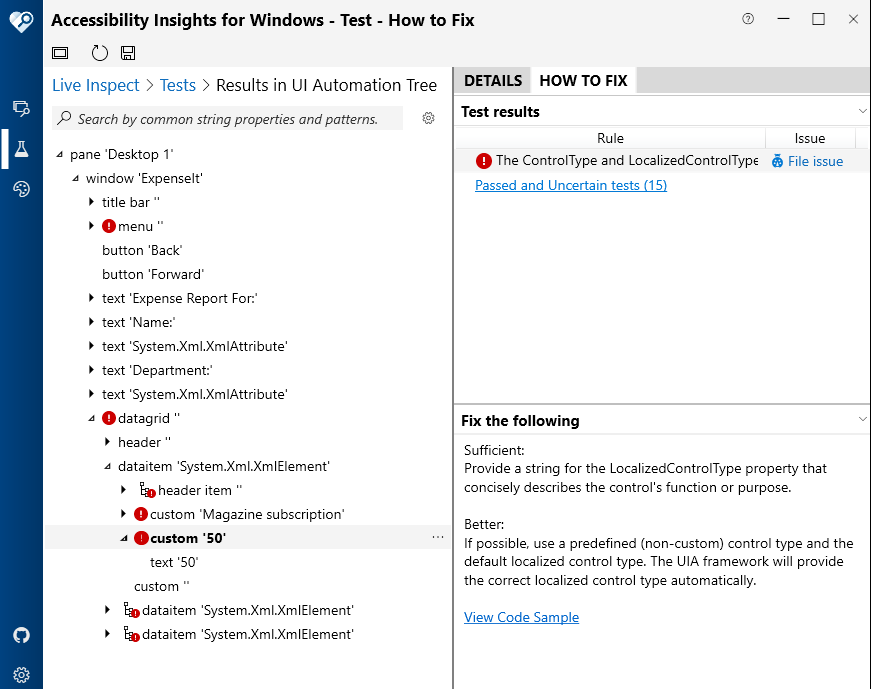Collapse the Fix the following section
This screenshot has height=689, width=871.
862,420
